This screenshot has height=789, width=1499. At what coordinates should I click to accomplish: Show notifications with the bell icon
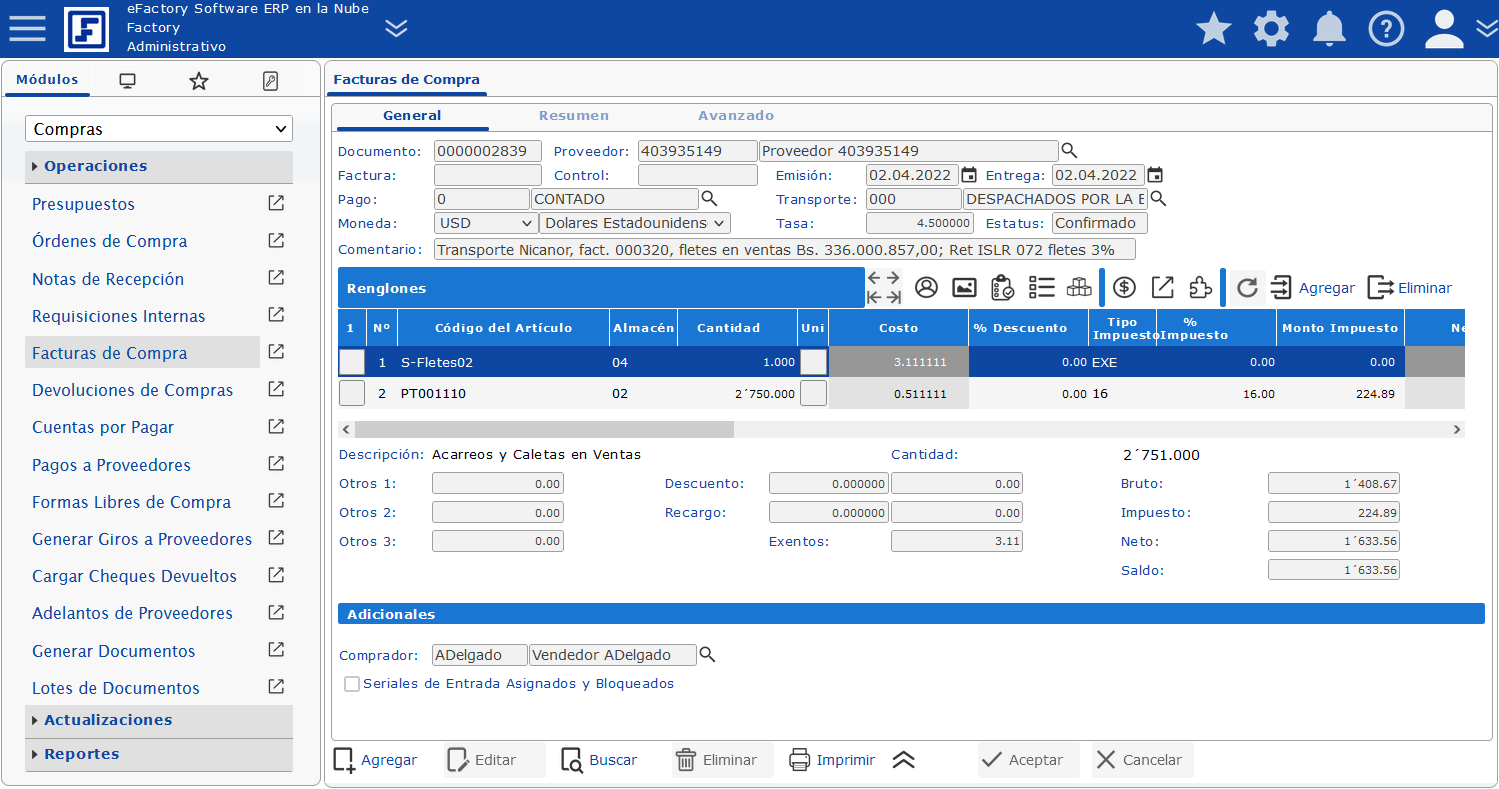(x=1329, y=29)
